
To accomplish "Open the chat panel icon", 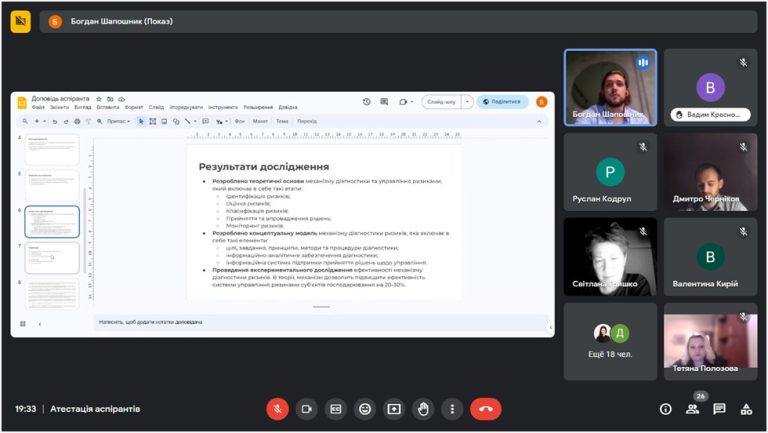I will pos(720,409).
